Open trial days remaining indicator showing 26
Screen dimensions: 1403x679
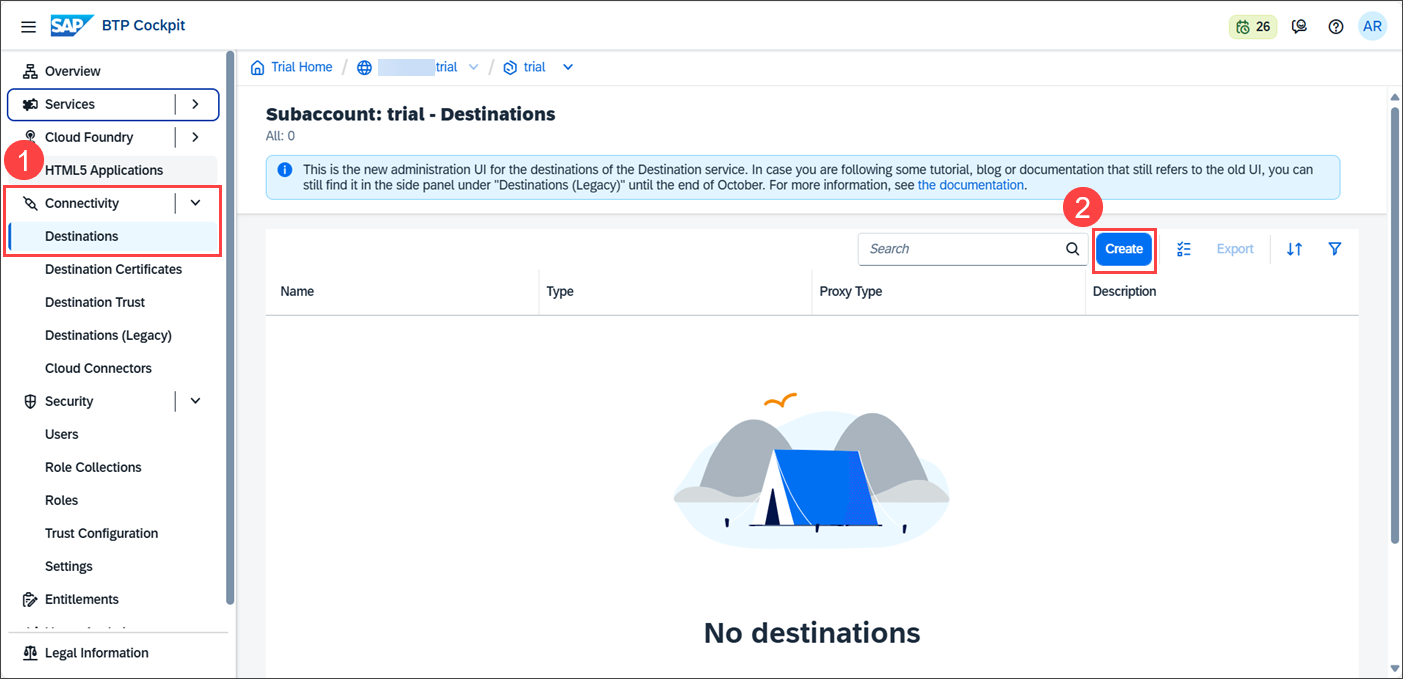[x=1253, y=27]
